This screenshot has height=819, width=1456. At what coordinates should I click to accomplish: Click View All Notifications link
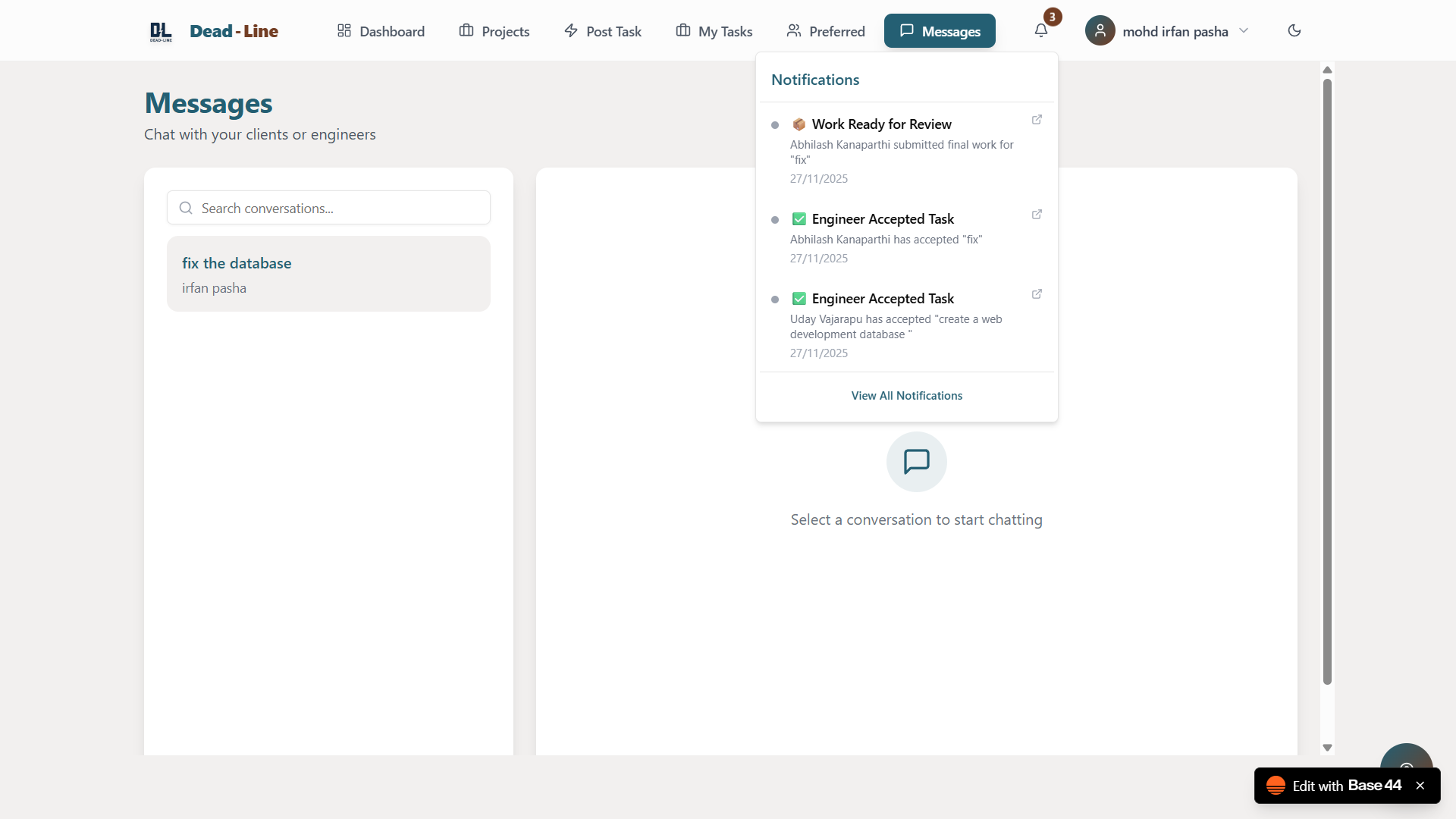(906, 396)
